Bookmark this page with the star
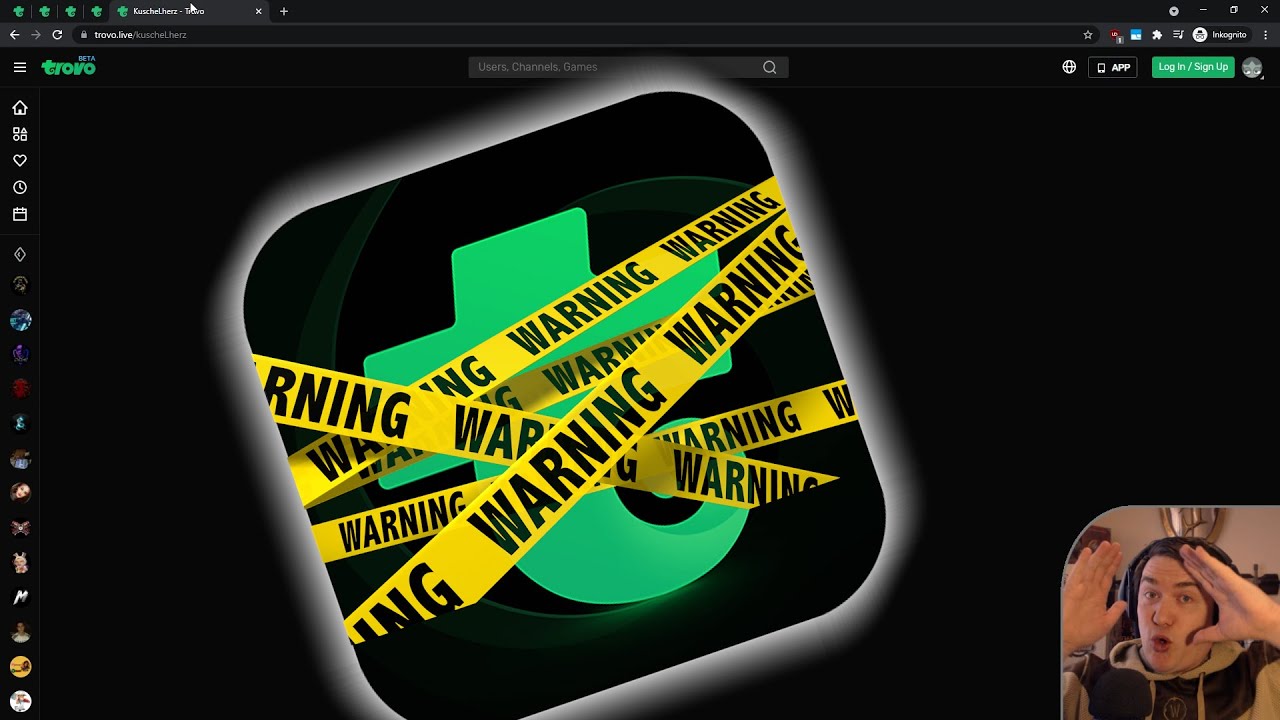The height and width of the screenshot is (720, 1280). coord(1088,35)
